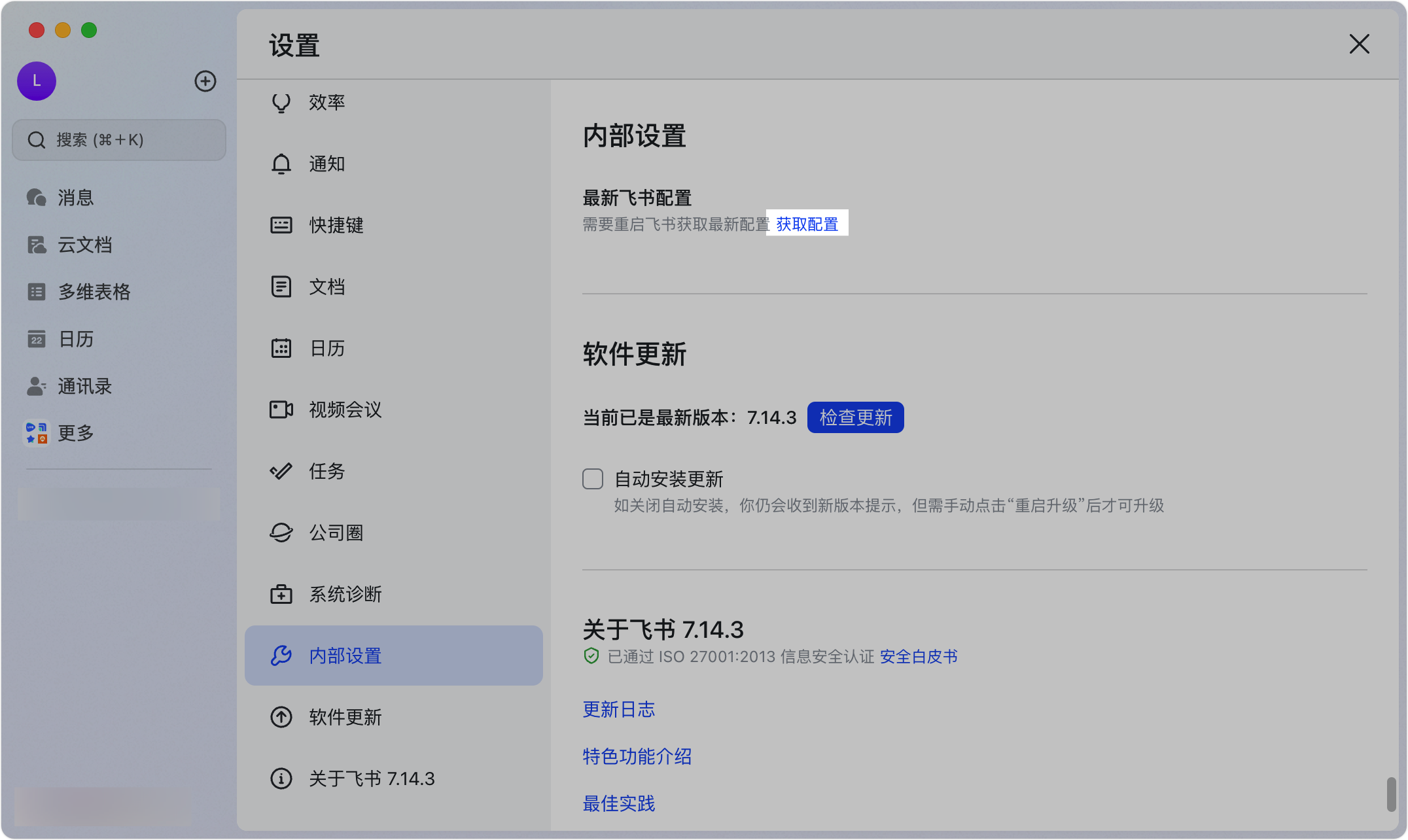Select the 系统诊断 settings category
Screen dimensions: 1408x840
(x=394, y=594)
